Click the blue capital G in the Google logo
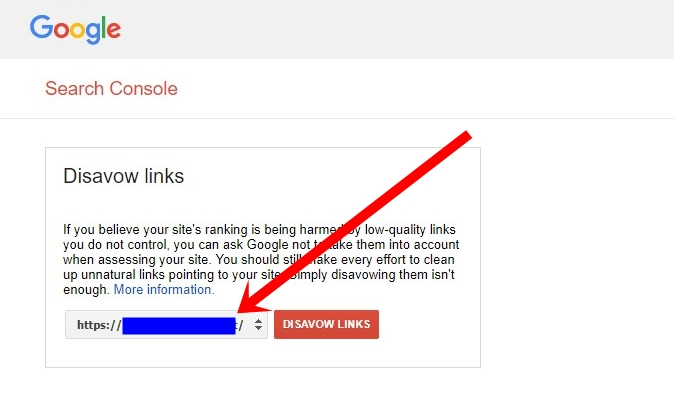674x400 pixels. [41, 27]
